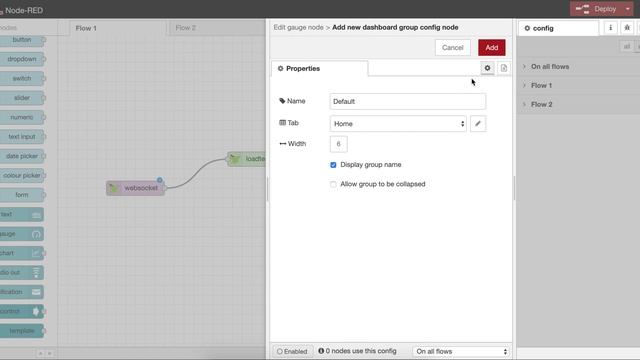
Task: Click the text node icon in the palette
Action: (x=36, y=215)
